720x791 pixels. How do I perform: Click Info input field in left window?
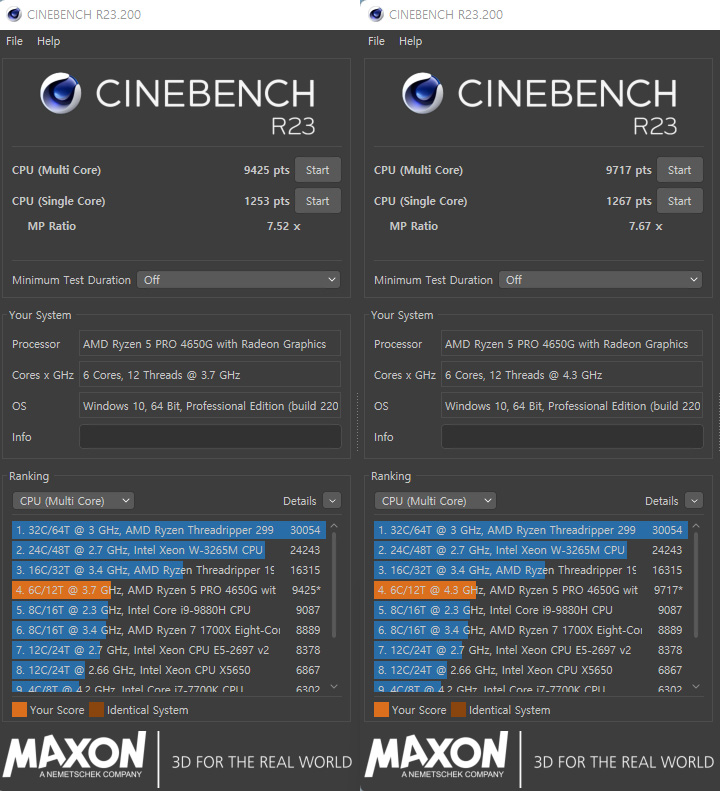pos(210,436)
